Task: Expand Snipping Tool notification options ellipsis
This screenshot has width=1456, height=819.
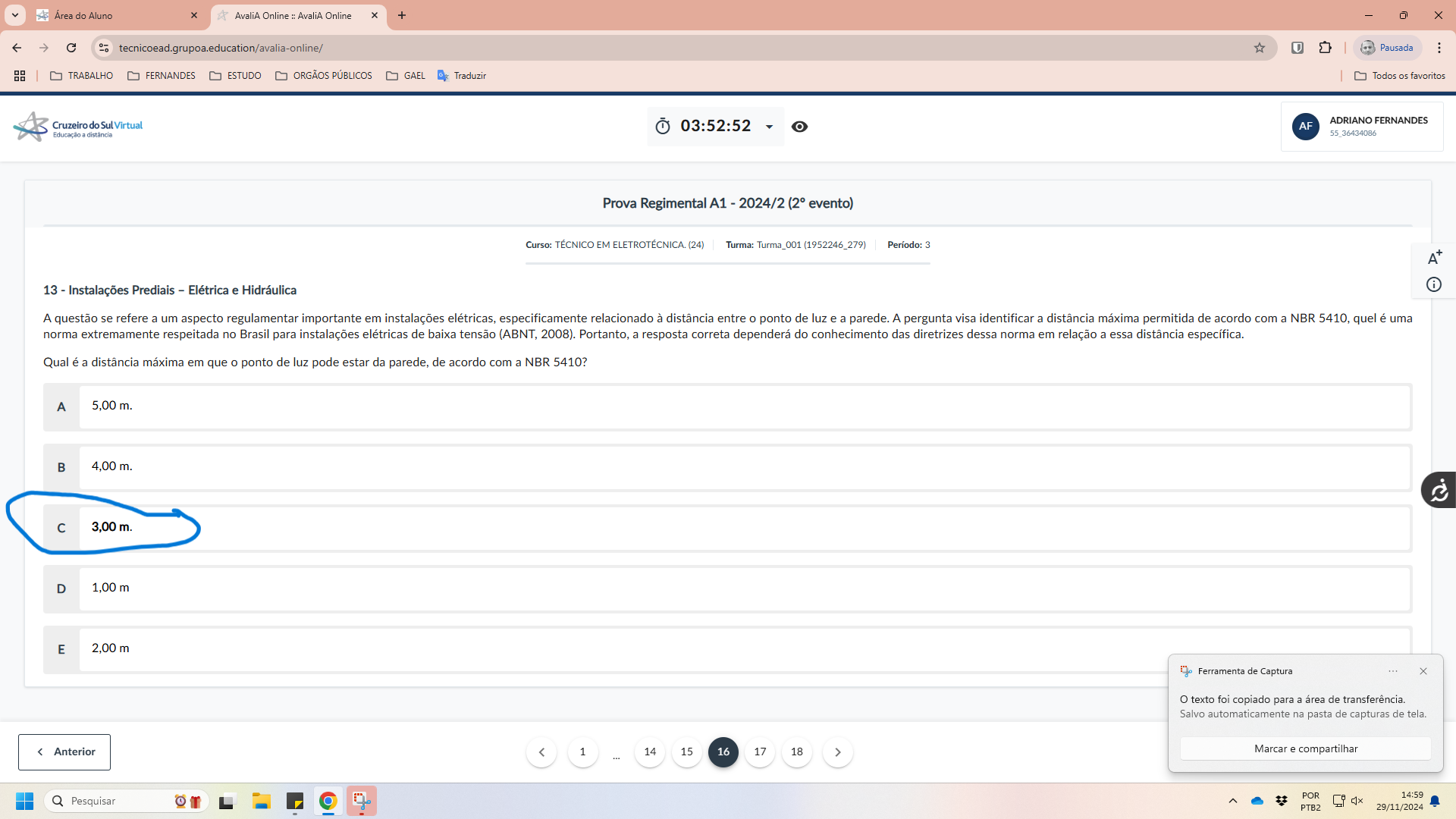Action: 1393,671
